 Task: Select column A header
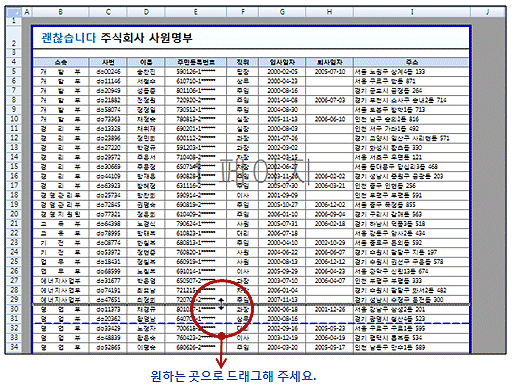point(27,12)
